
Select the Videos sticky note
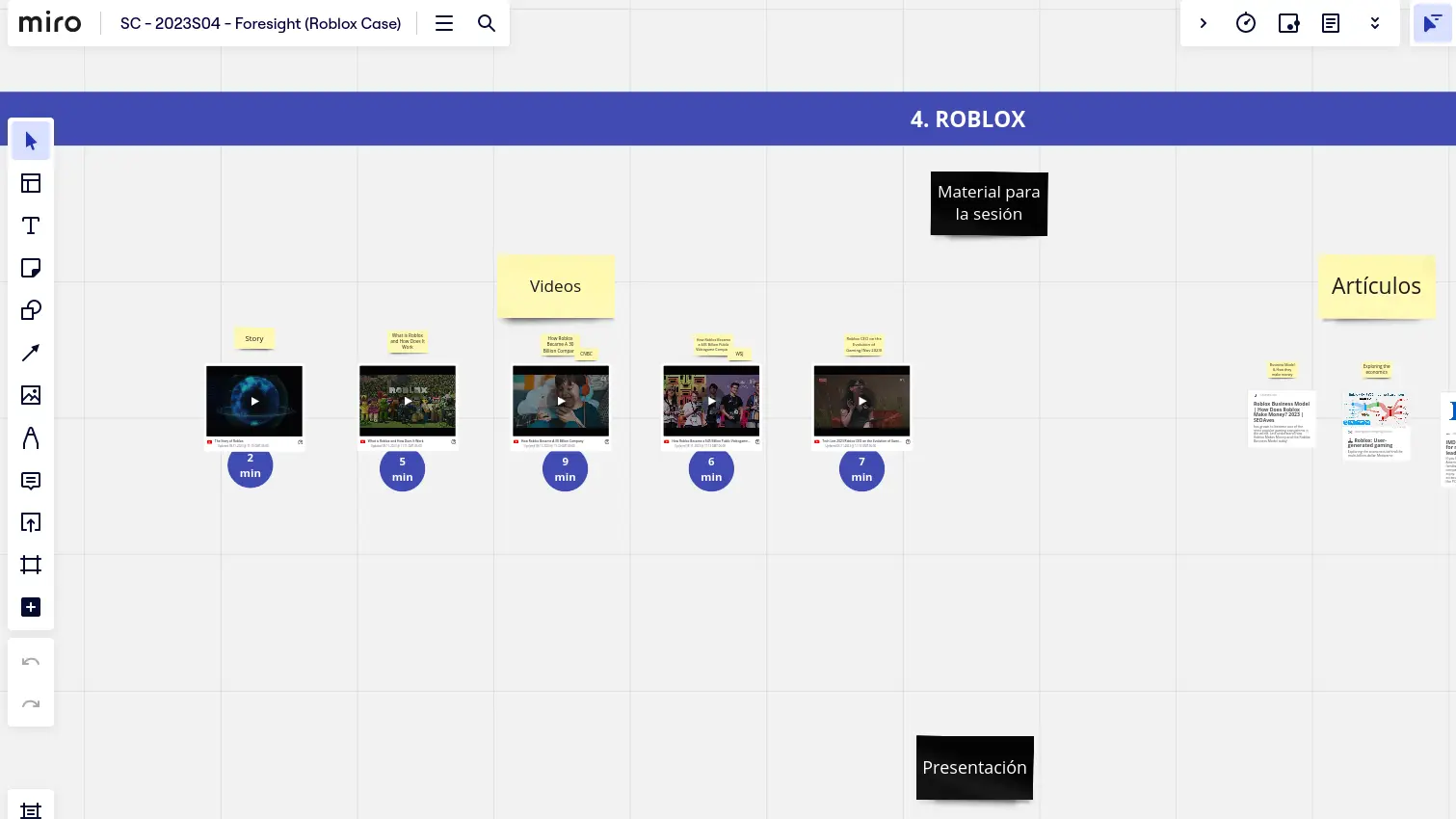pyautogui.click(x=556, y=286)
